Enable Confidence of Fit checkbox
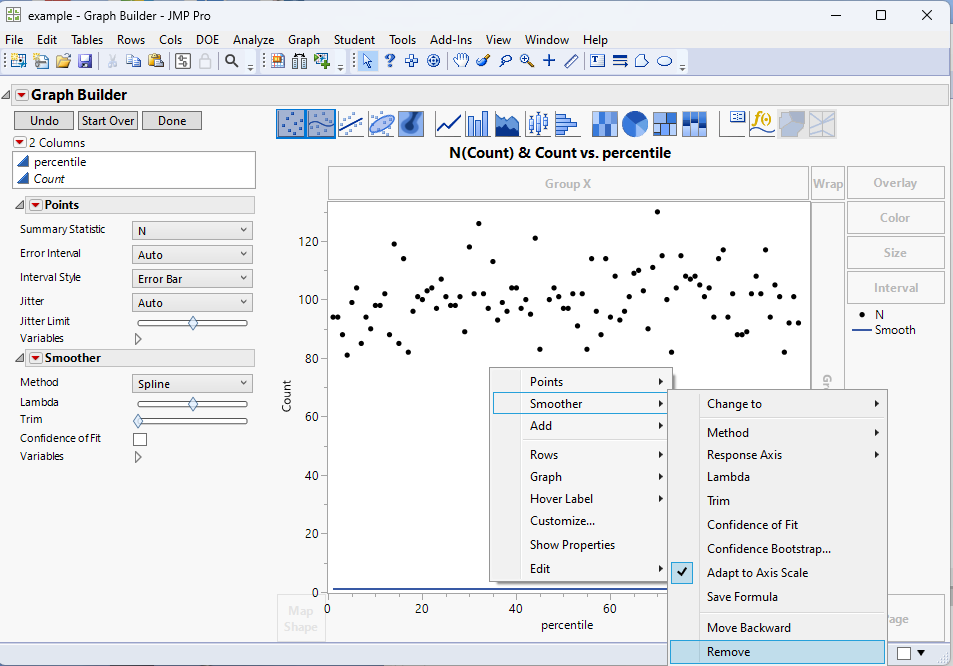This screenshot has height=666, width=953. (140, 438)
